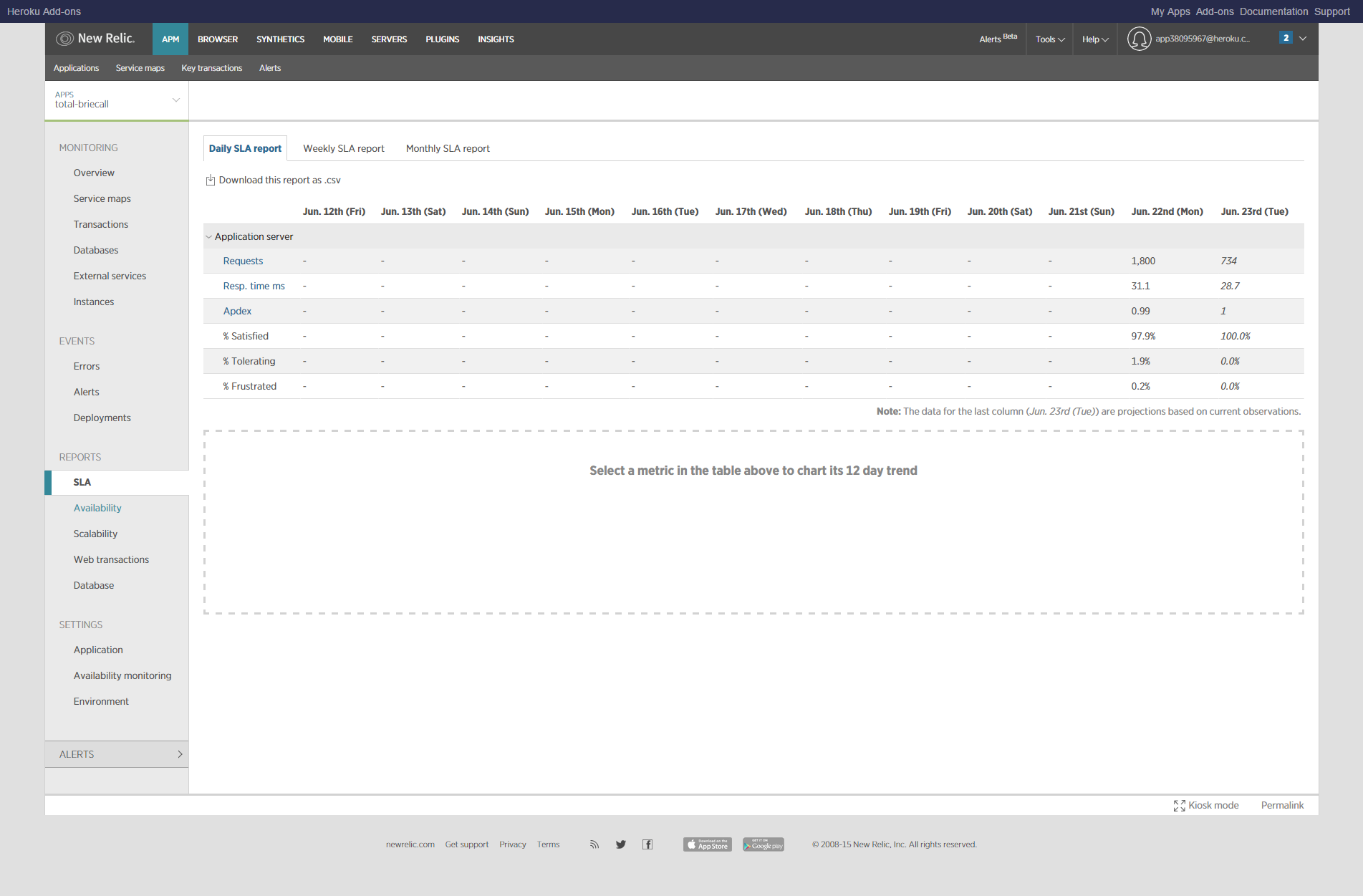Image resolution: width=1363 pixels, height=896 pixels.
Task: Open the PLUGINS top navigation tab
Action: click(x=443, y=39)
